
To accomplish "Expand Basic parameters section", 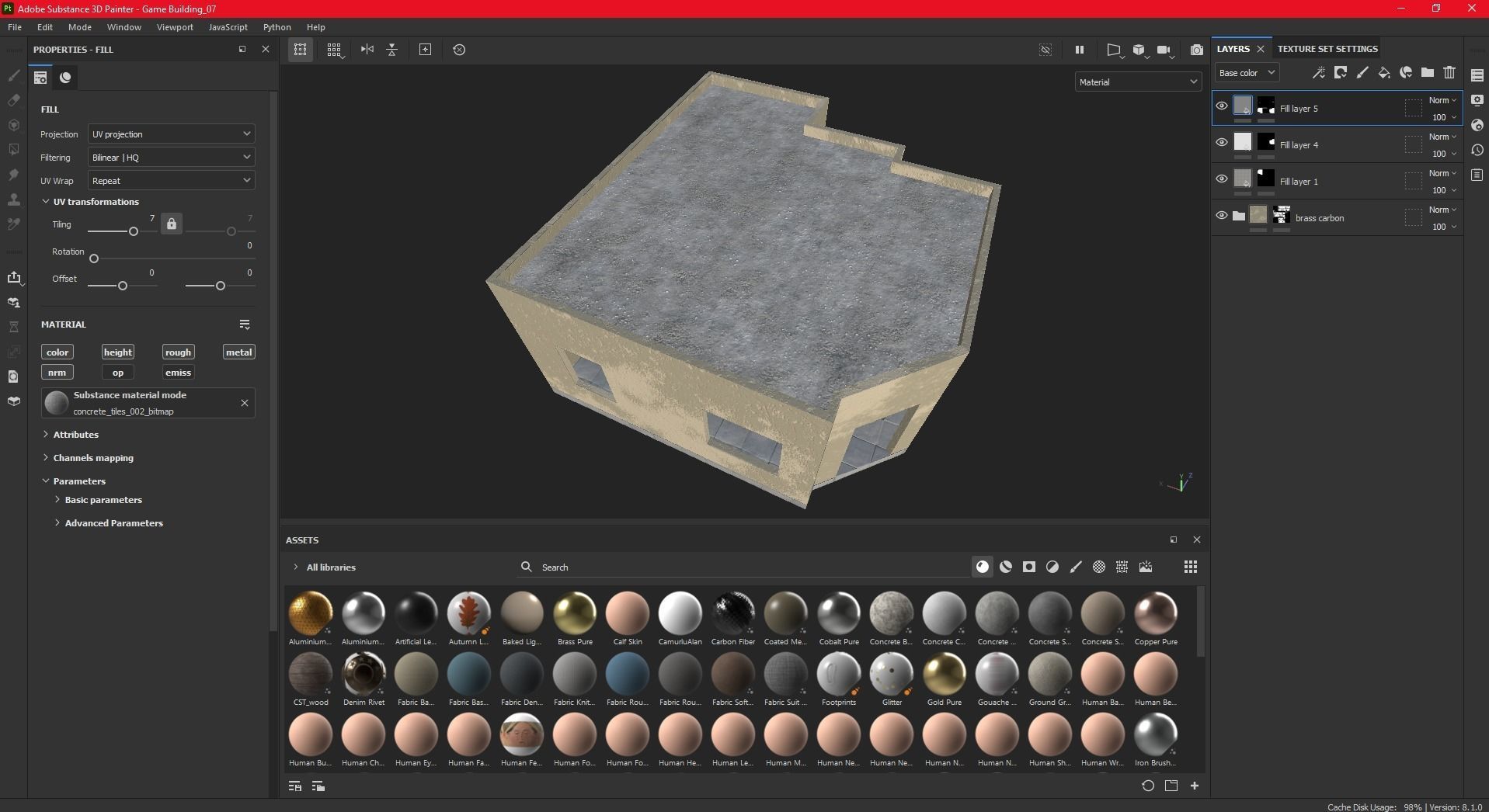I will point(57,500).
